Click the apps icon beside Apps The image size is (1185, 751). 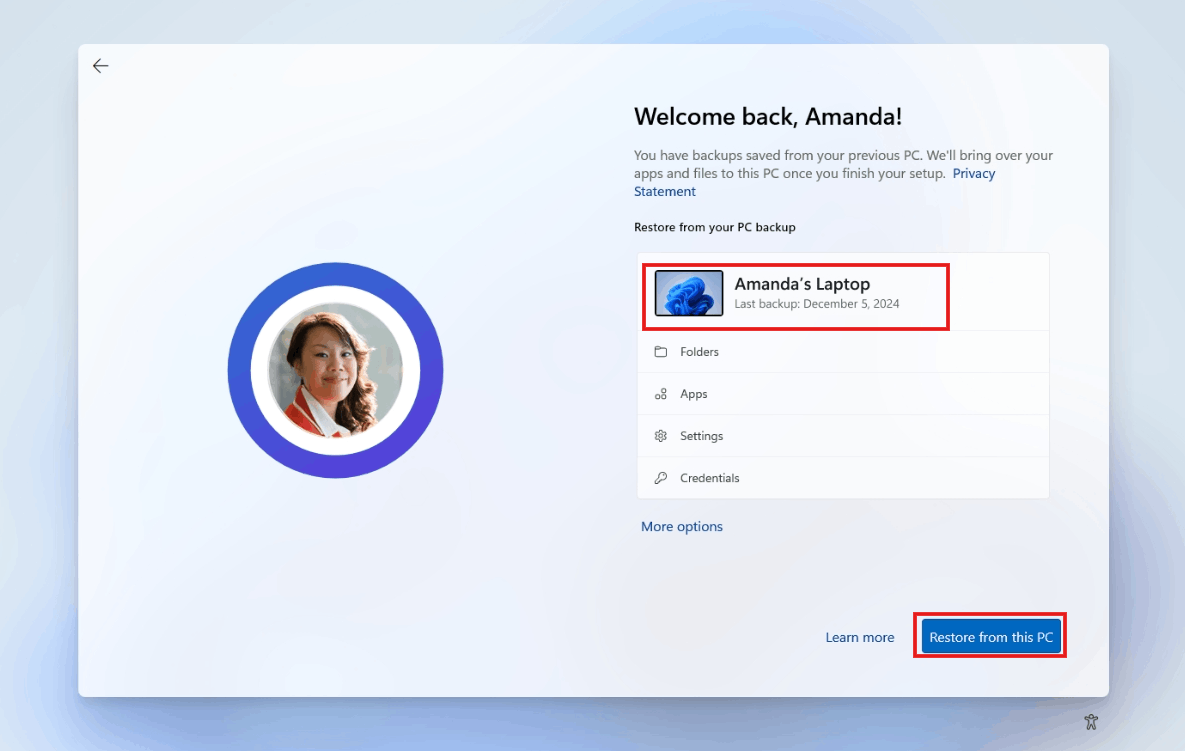661,394
